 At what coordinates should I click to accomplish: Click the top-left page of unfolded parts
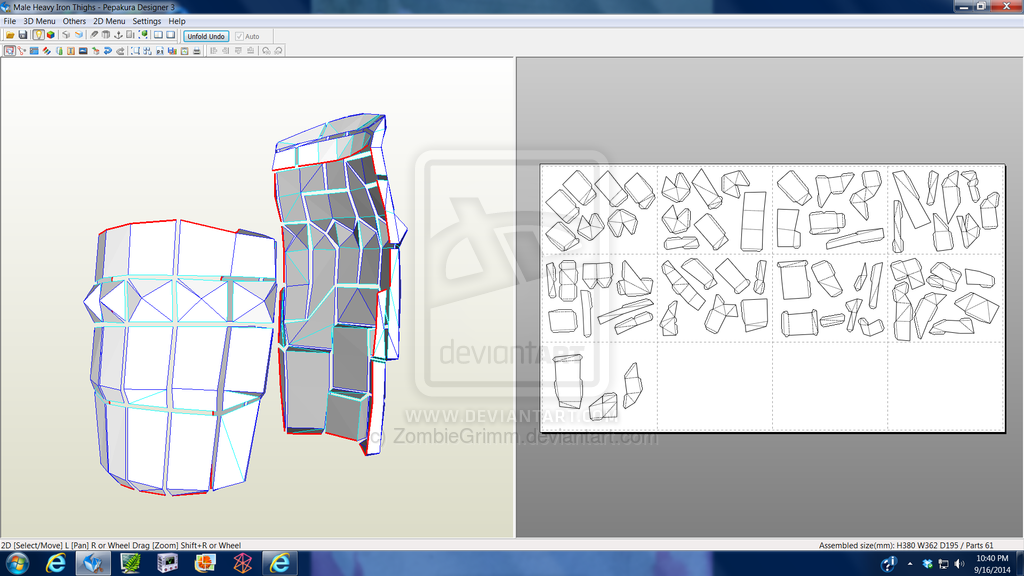point(600,210)
